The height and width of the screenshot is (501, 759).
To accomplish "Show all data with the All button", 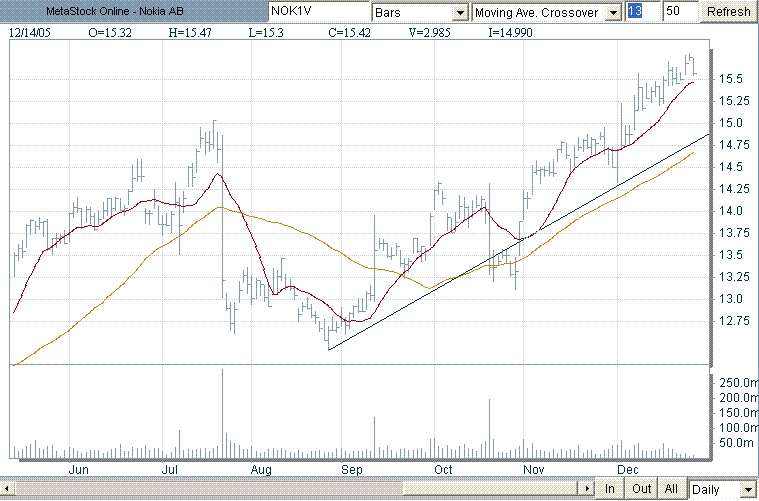I will tap(672, 489).
